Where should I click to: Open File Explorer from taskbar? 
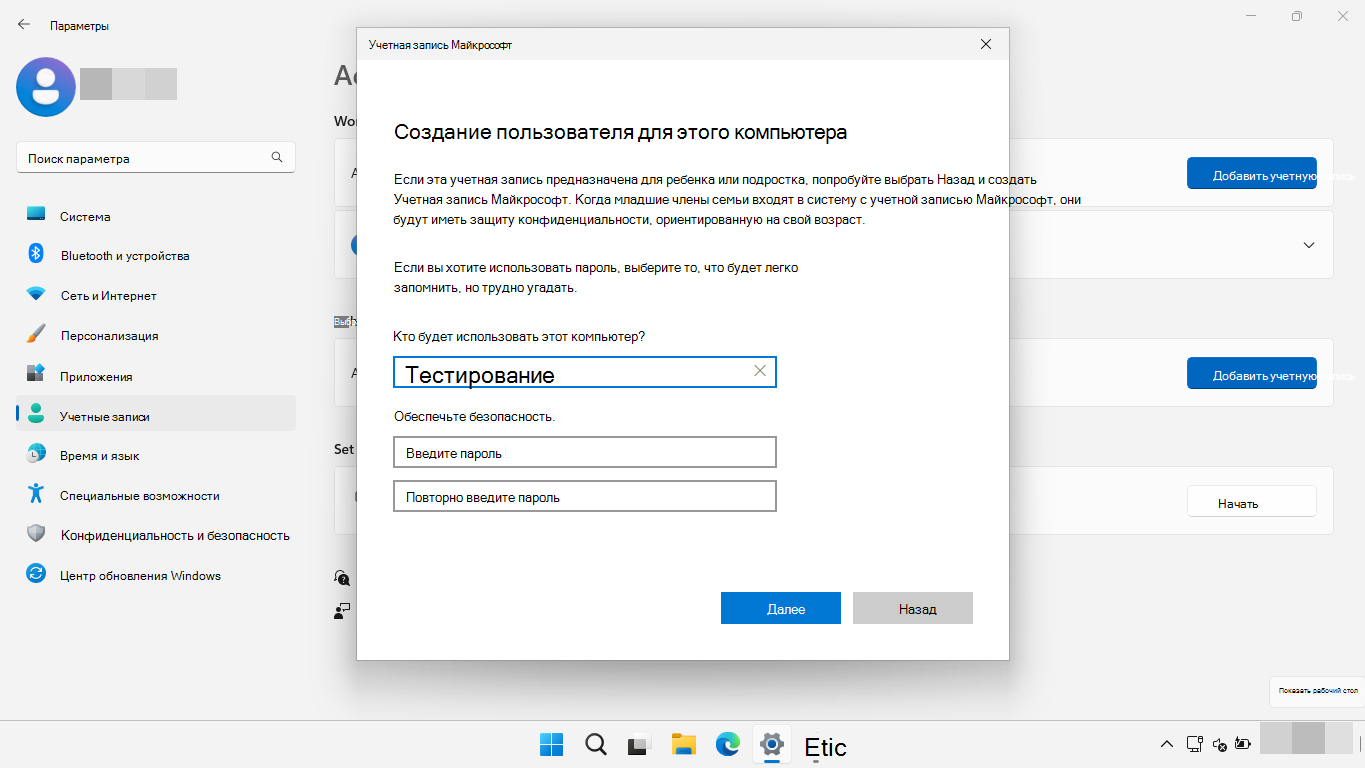(683, 745)
